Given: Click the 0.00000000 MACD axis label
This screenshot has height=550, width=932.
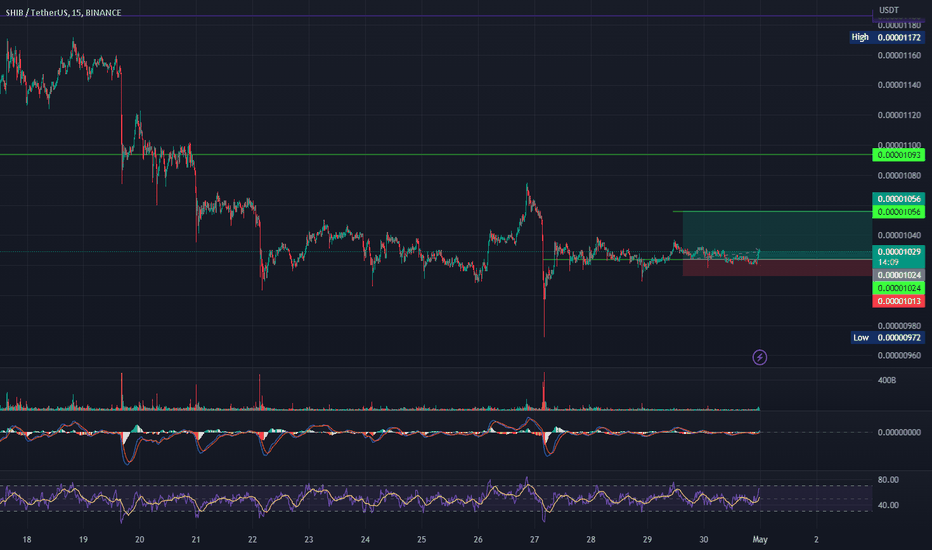Looking at the screenshot, I should [x=899, y=432].
